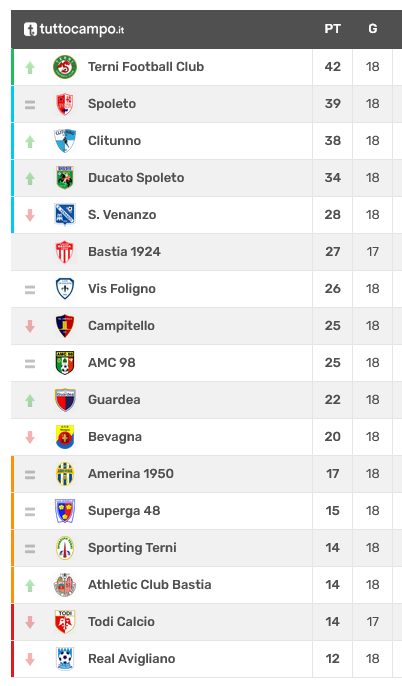Select the PT column header
This screenshot has height=686, width=402.
[332, 29]
